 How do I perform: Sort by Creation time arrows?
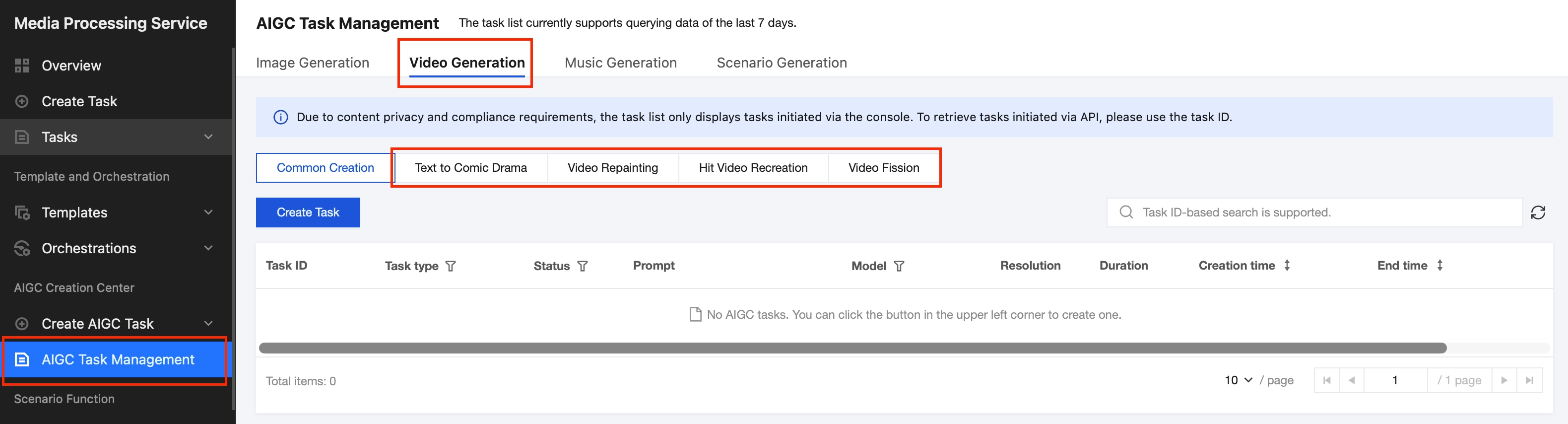coord(1287,266)
